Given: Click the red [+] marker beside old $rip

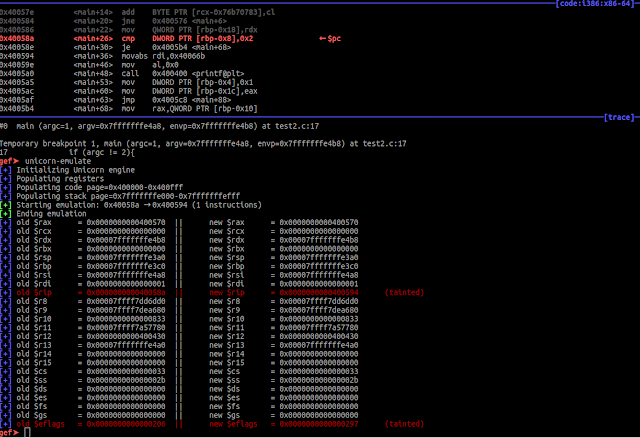Looking at the screenshot, I should pyautogui.click(x=6, y=293).
